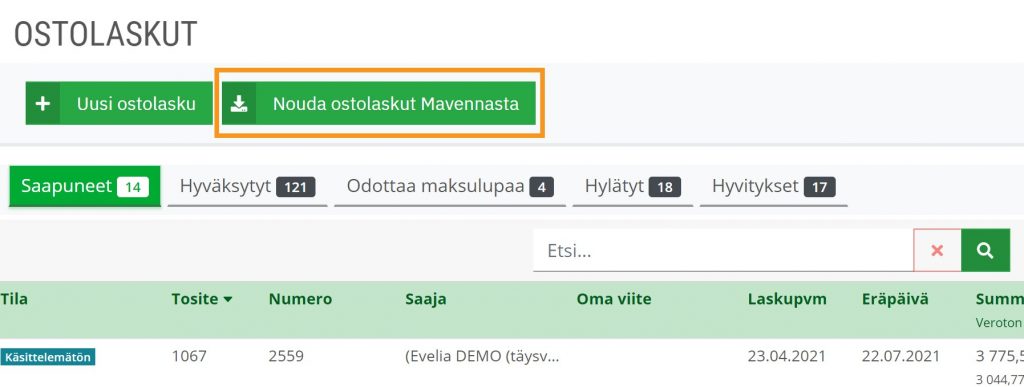Click the Uusi ostolasku button
This screenshot has width=1024, height=387.
tap(120, 103)
